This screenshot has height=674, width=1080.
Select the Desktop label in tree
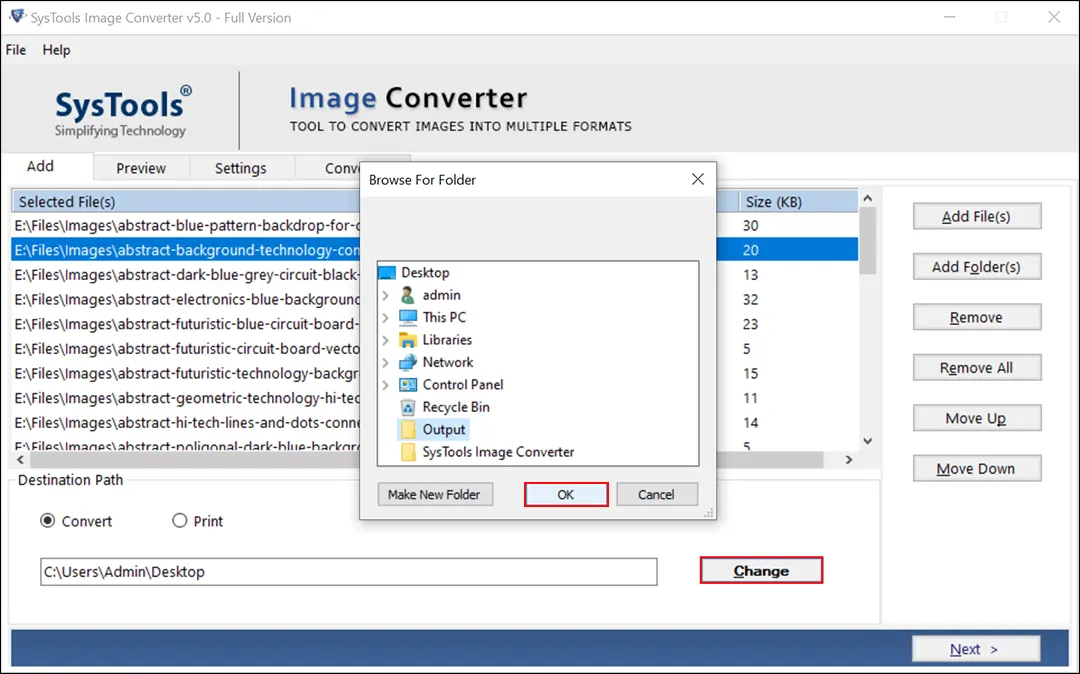[x=425, y=273]
